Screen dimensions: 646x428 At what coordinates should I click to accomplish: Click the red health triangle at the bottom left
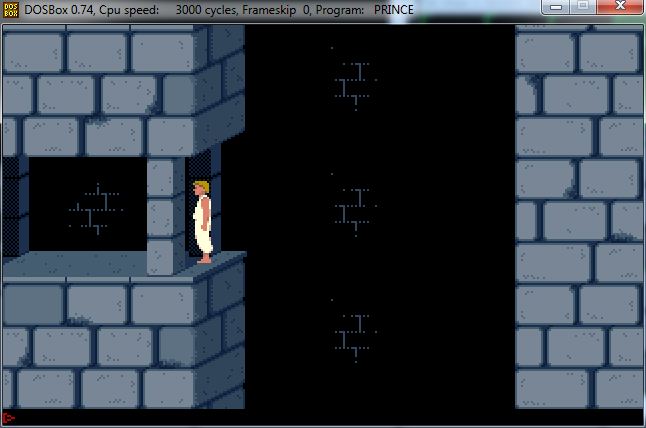(x=8, y=418)
